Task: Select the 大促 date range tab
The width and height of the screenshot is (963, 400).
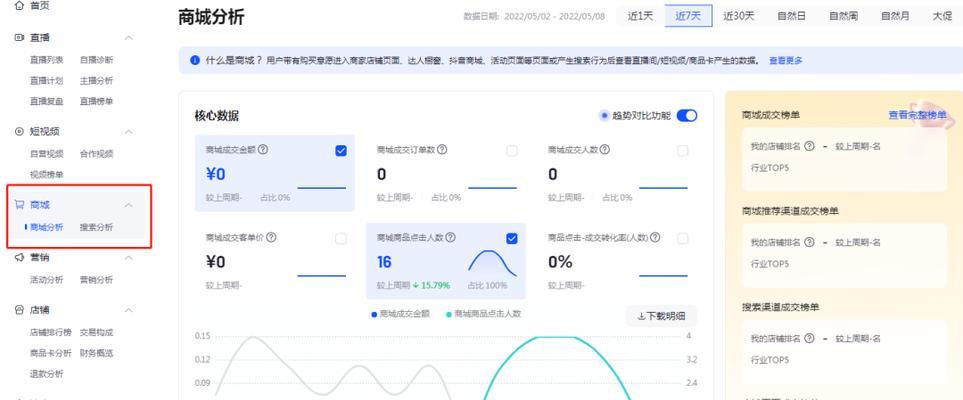Action: 942,16
